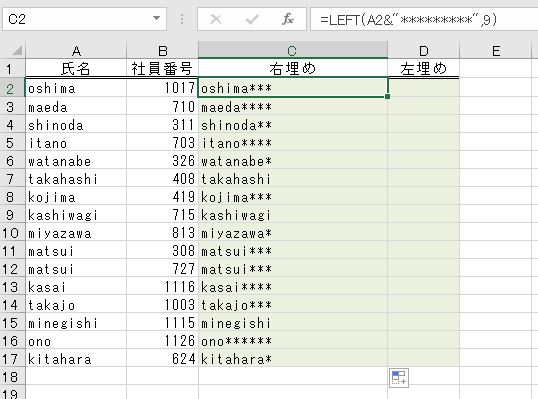This screenshot has width=538, height=399.
Task: Select column A header
Action: click(x=76, y=50)
